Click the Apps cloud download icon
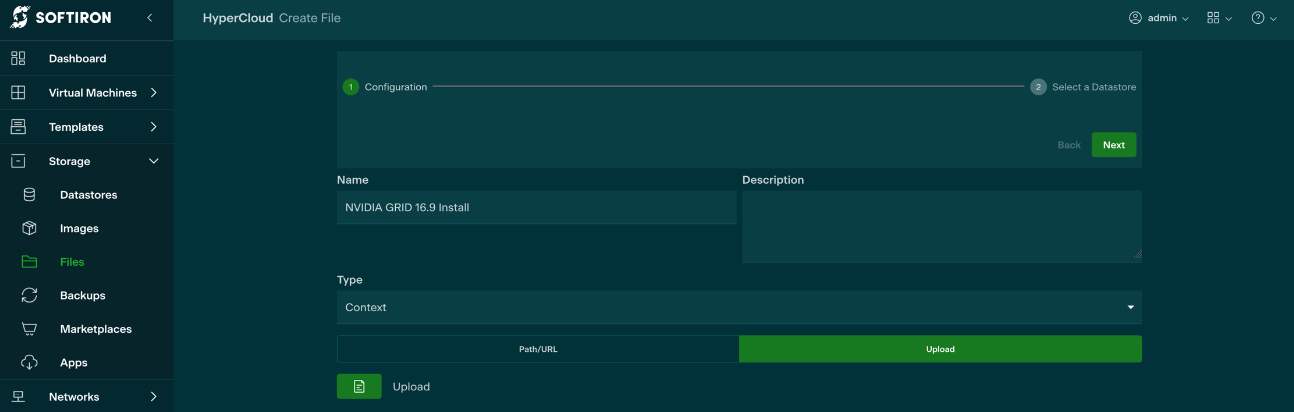The width and height of the screenshot is (1294, 412). pyautogui.click(x=29, y=362)
